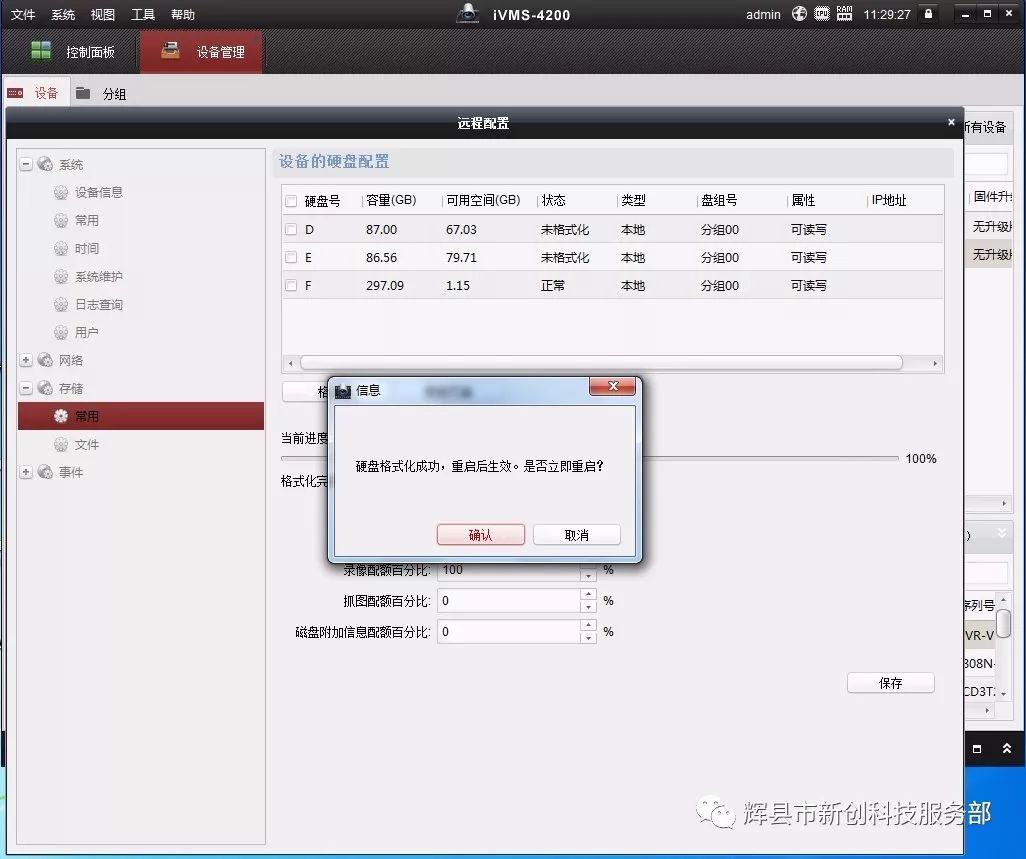The height and width of the screenshot is (859, 1026).
Task: Open the 帮助 menu
Action: pos(183,14)
